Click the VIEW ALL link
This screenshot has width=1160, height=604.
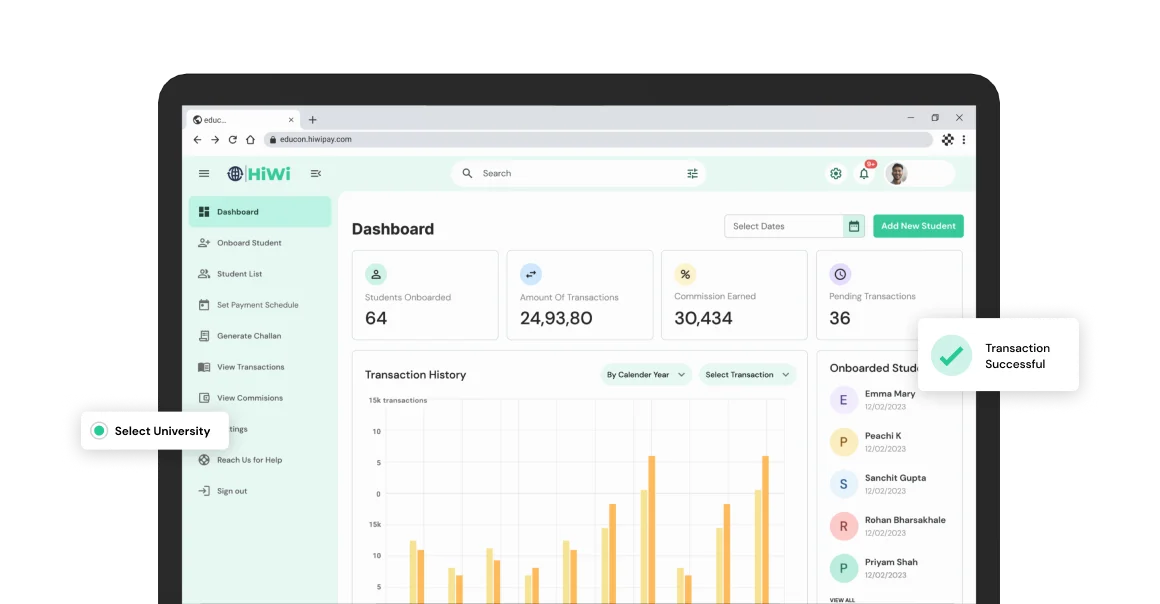[x=842, y=600]
